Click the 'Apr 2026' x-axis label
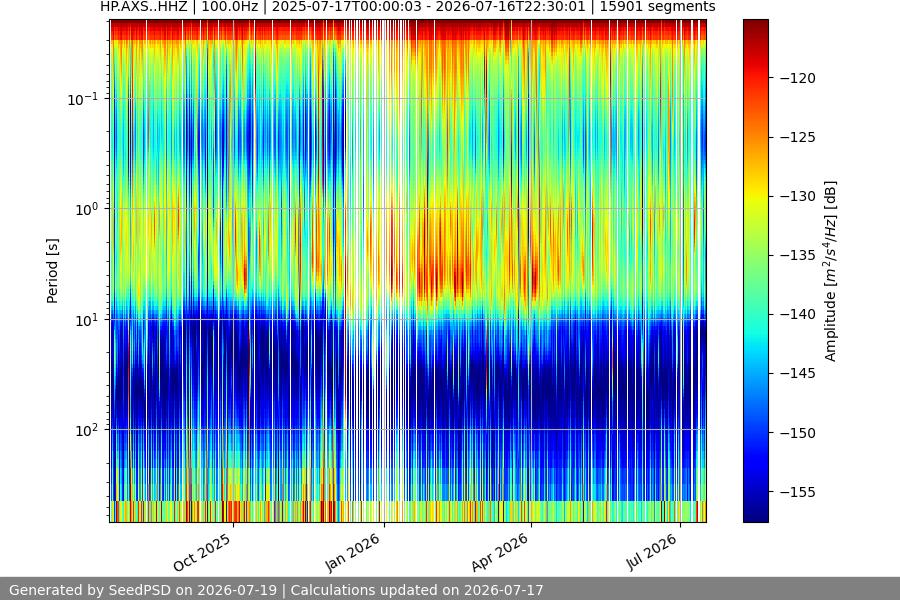The height and width of the screenshot is (600, 900). pos(499,552)
